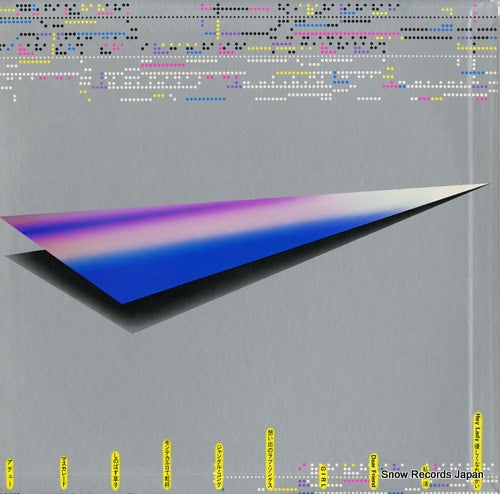Select the yellow 'G I R L' label

tap(322, 476)
